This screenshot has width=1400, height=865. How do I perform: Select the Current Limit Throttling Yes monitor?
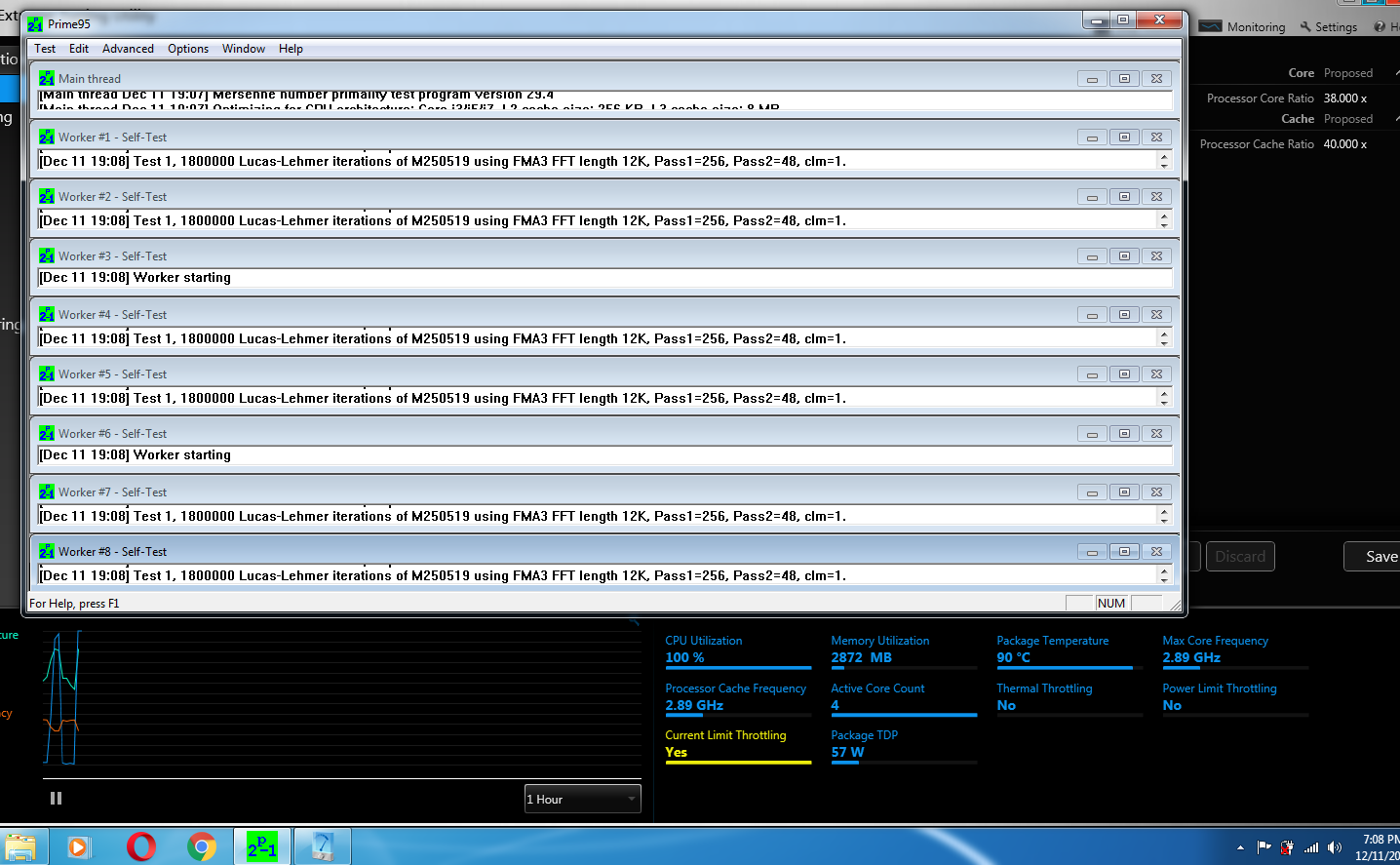[738, 745]
